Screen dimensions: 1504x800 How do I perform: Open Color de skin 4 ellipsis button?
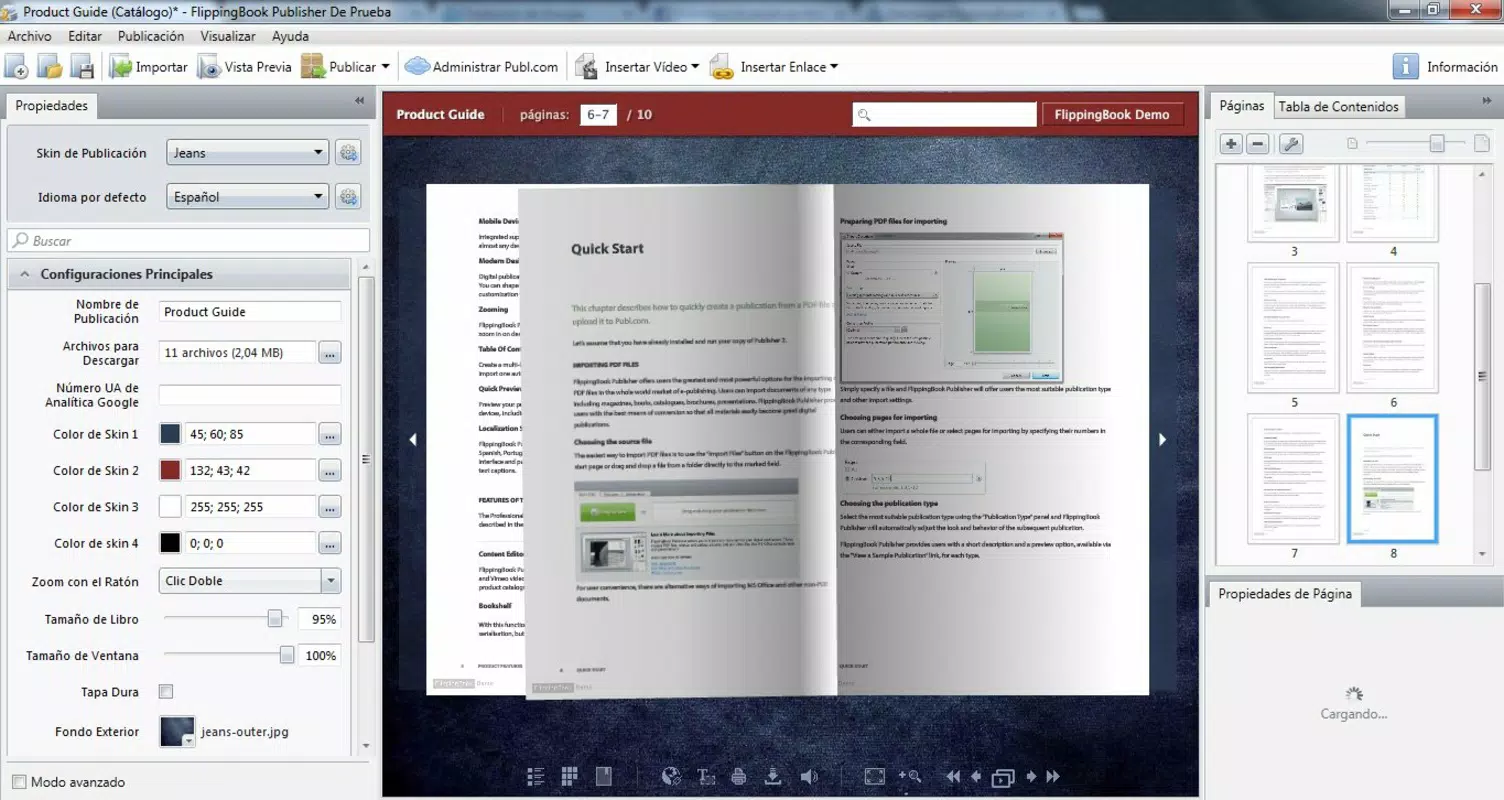(330, 543)
